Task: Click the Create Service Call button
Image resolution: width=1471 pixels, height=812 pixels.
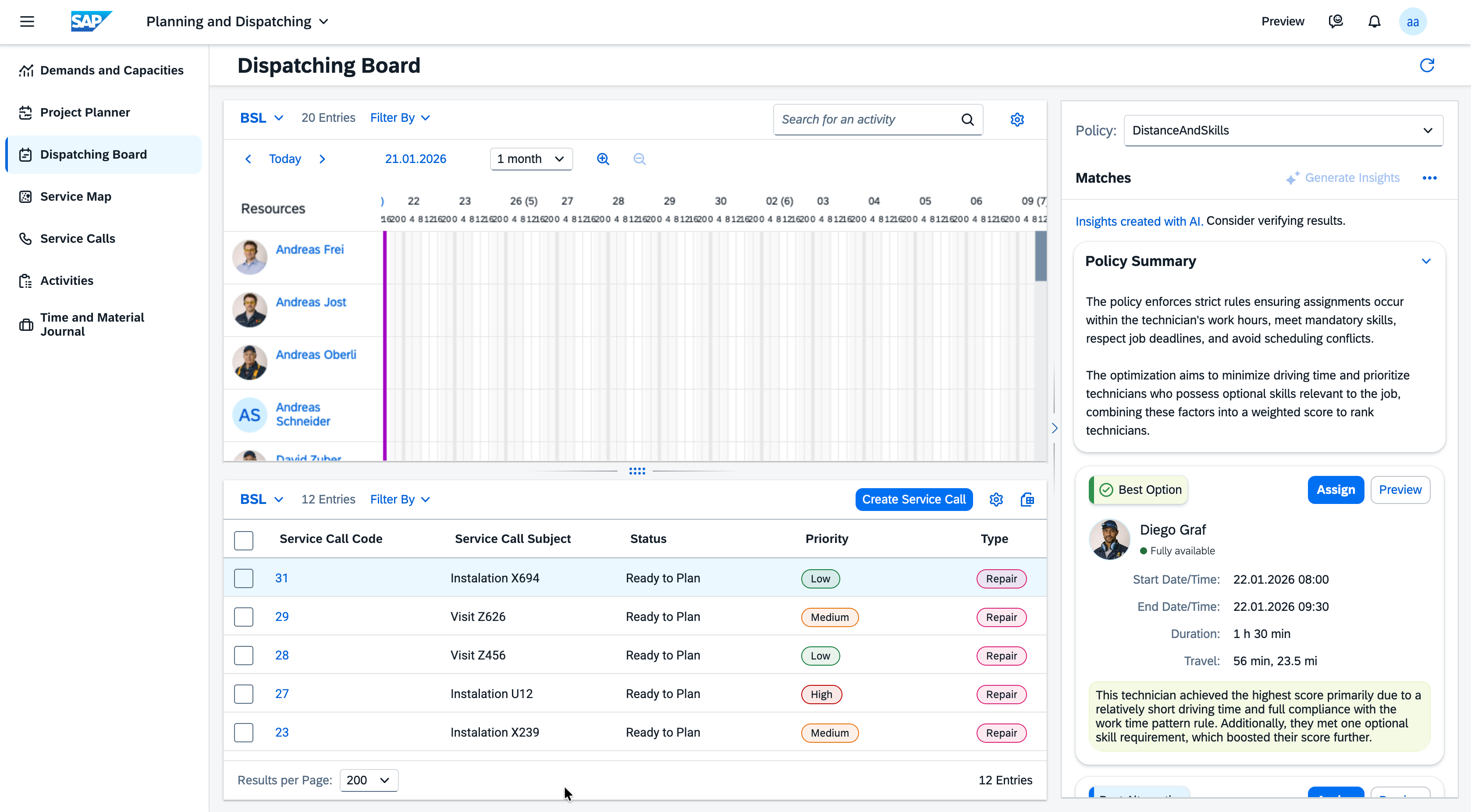Action: [913, 499]
